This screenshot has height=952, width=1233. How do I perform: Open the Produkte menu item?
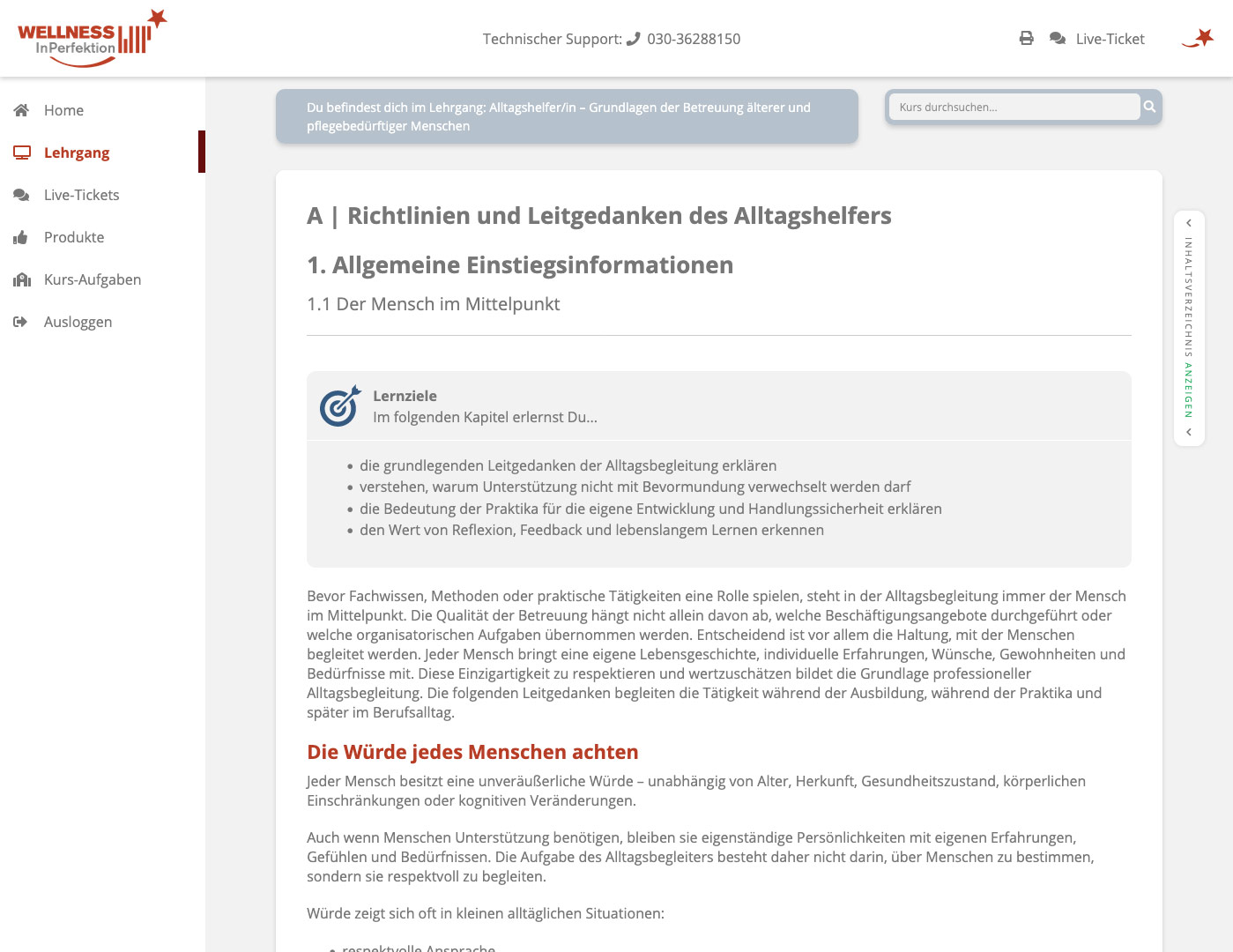[74, 237]
